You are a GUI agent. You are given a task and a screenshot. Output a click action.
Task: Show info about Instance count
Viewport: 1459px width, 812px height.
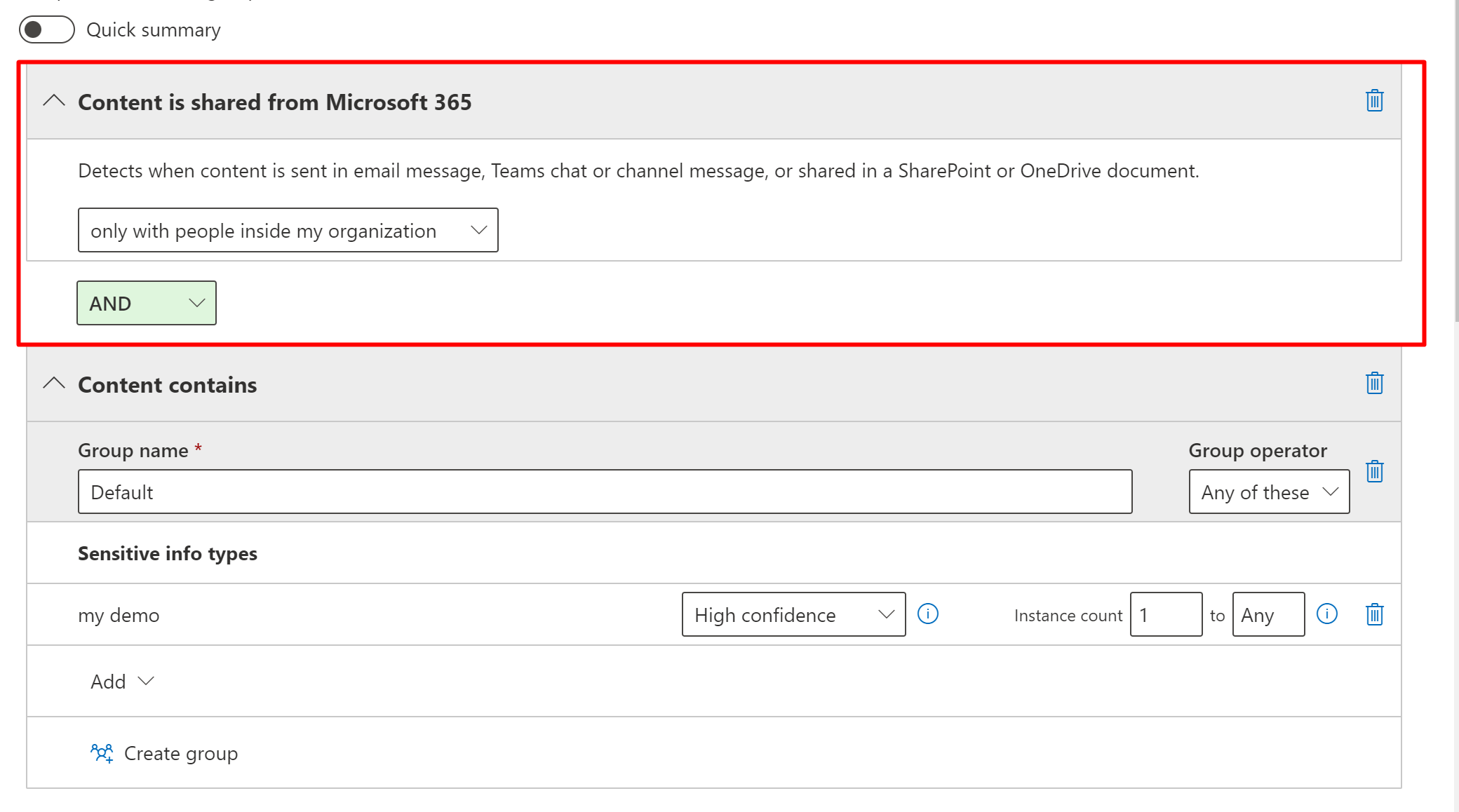click(1326, 614)
